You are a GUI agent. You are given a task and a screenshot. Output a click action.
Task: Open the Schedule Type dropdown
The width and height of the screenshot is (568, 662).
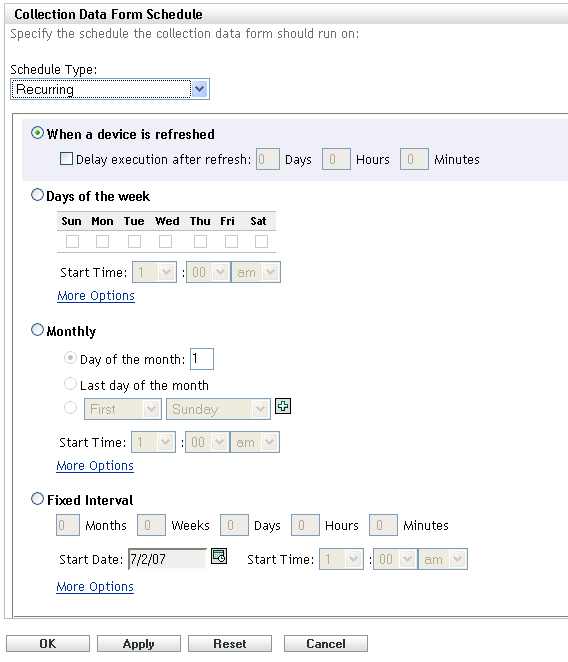coord(110,89)
